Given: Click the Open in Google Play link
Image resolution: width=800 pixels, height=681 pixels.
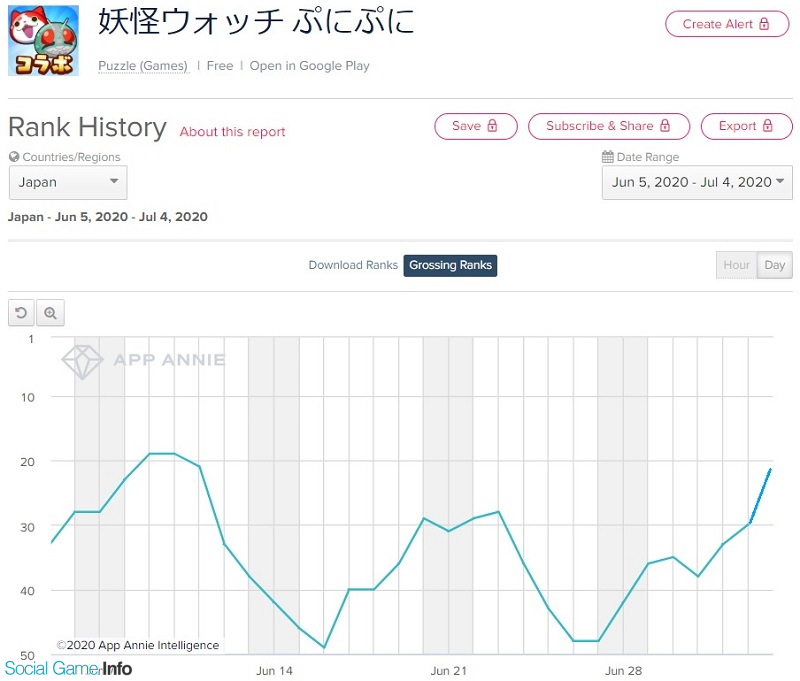Looking at the screenshot, I should (309, 66).
